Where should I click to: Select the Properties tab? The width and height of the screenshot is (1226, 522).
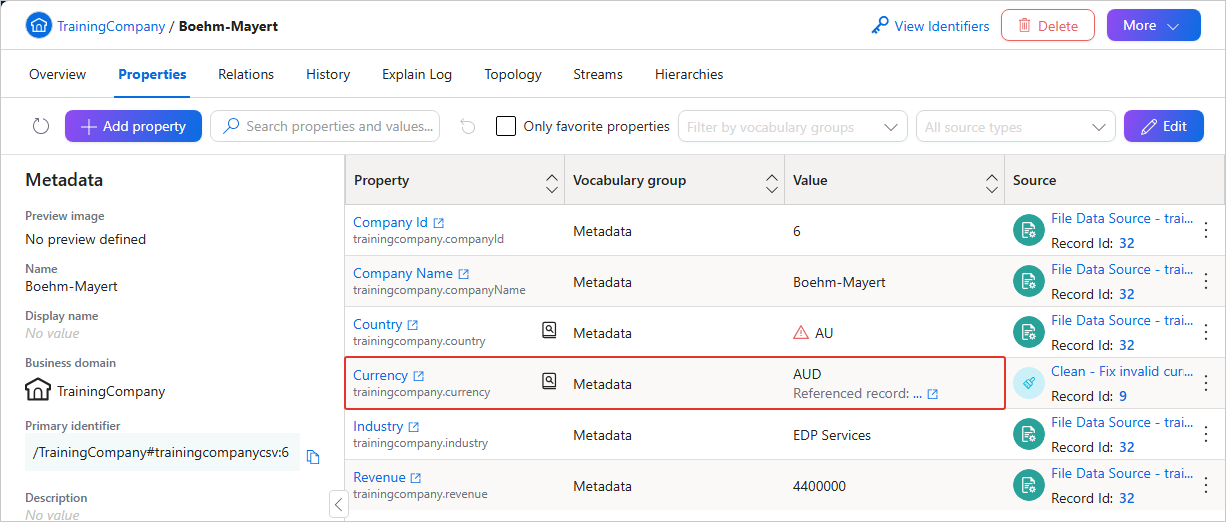click(x=152, y=74)
